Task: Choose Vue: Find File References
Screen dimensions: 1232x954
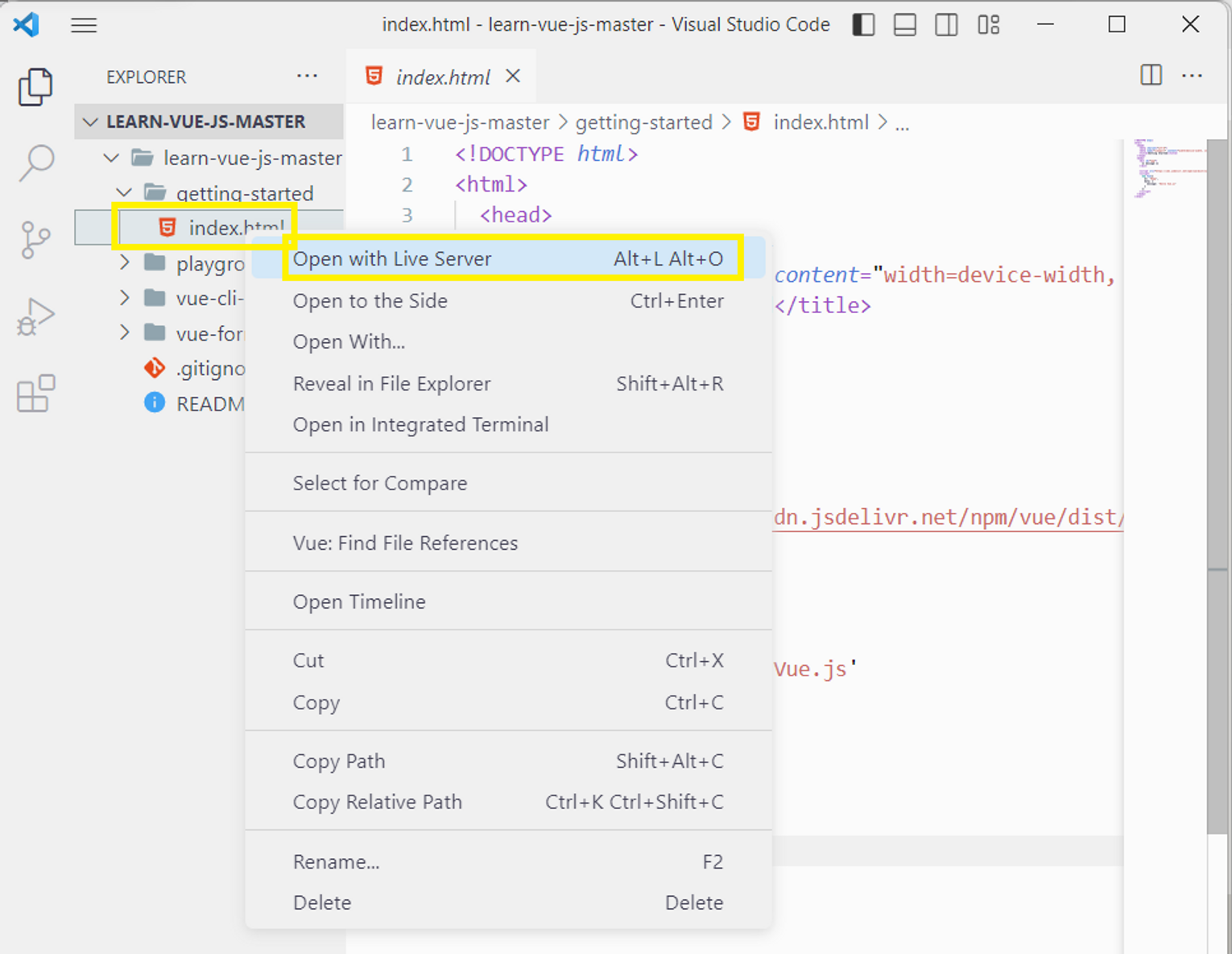Action: point(508,543)
